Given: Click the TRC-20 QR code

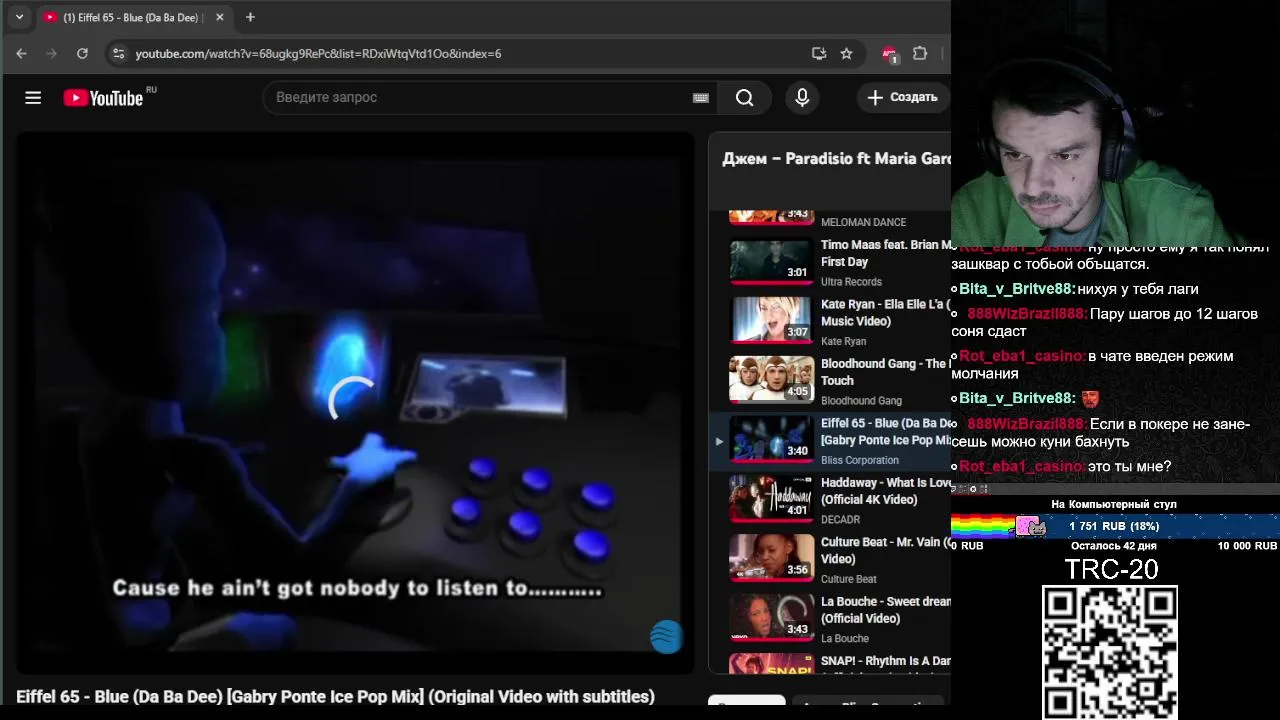Looking at the screenshot, I should pos(1110,652).
